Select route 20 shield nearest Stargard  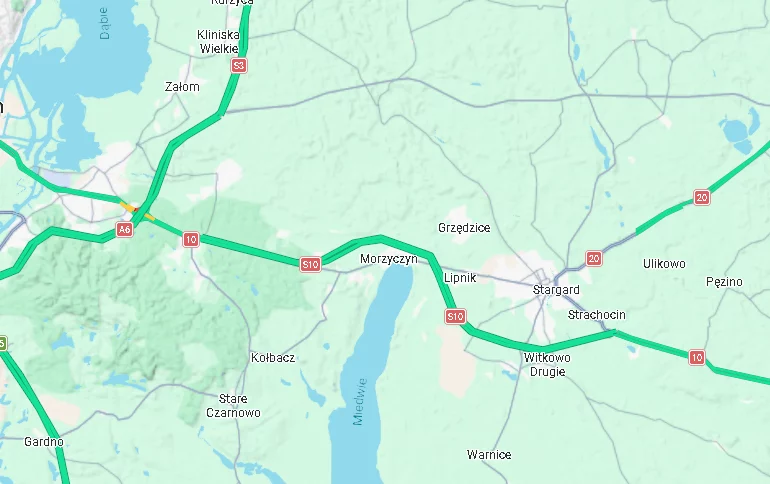pyautogui.click(x=594, y=258)
